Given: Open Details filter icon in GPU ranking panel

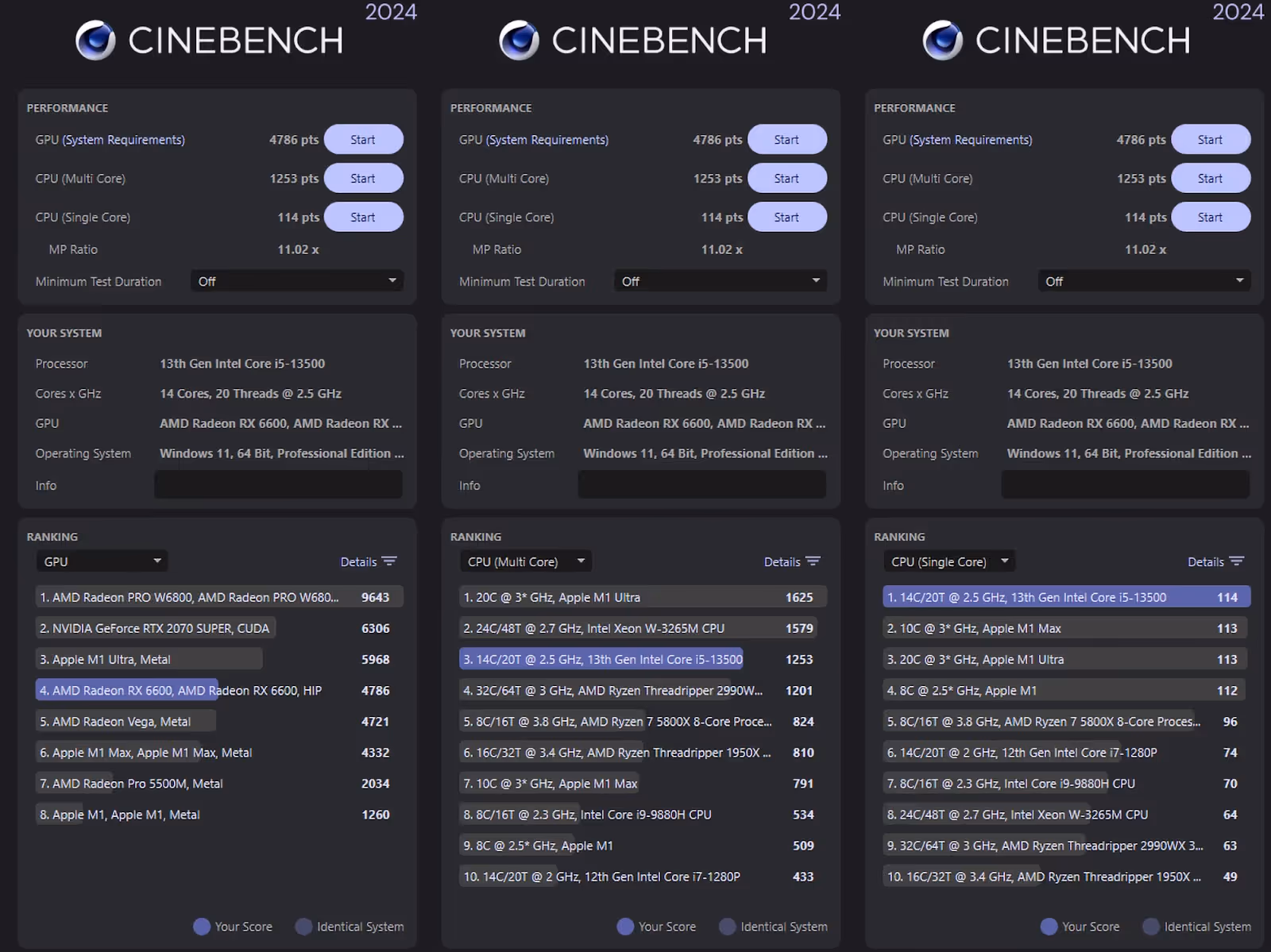Looking at the screenshot, I should coord(389,561).
